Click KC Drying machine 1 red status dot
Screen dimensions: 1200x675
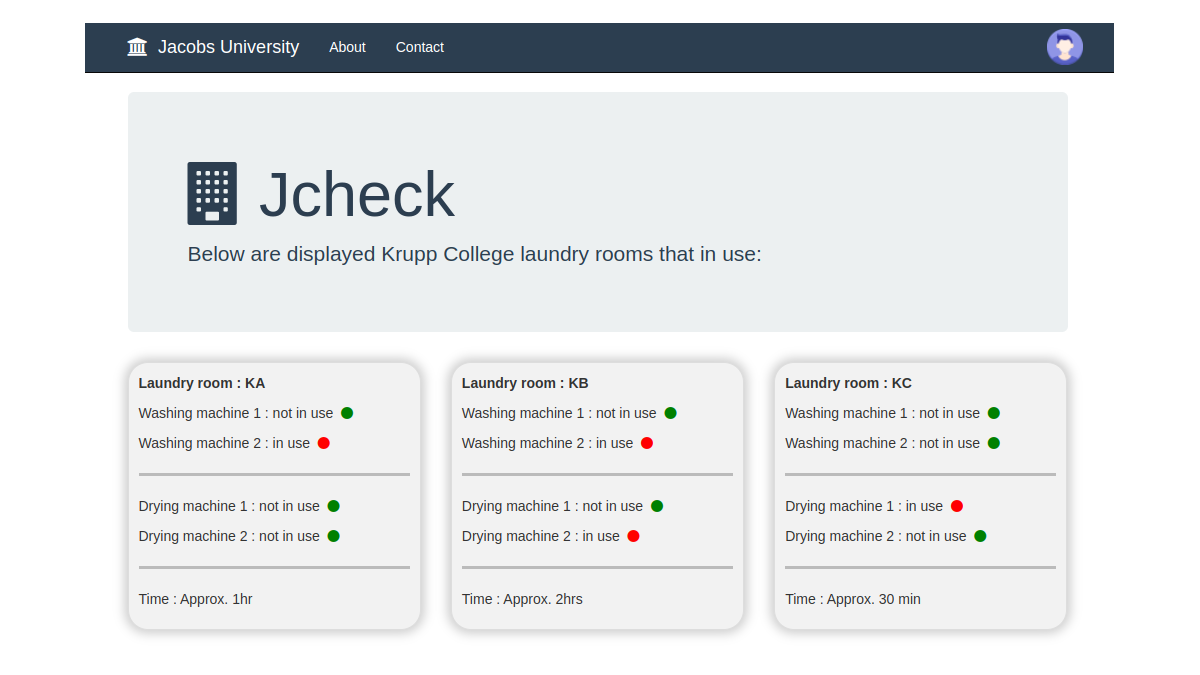click(957, 506)
